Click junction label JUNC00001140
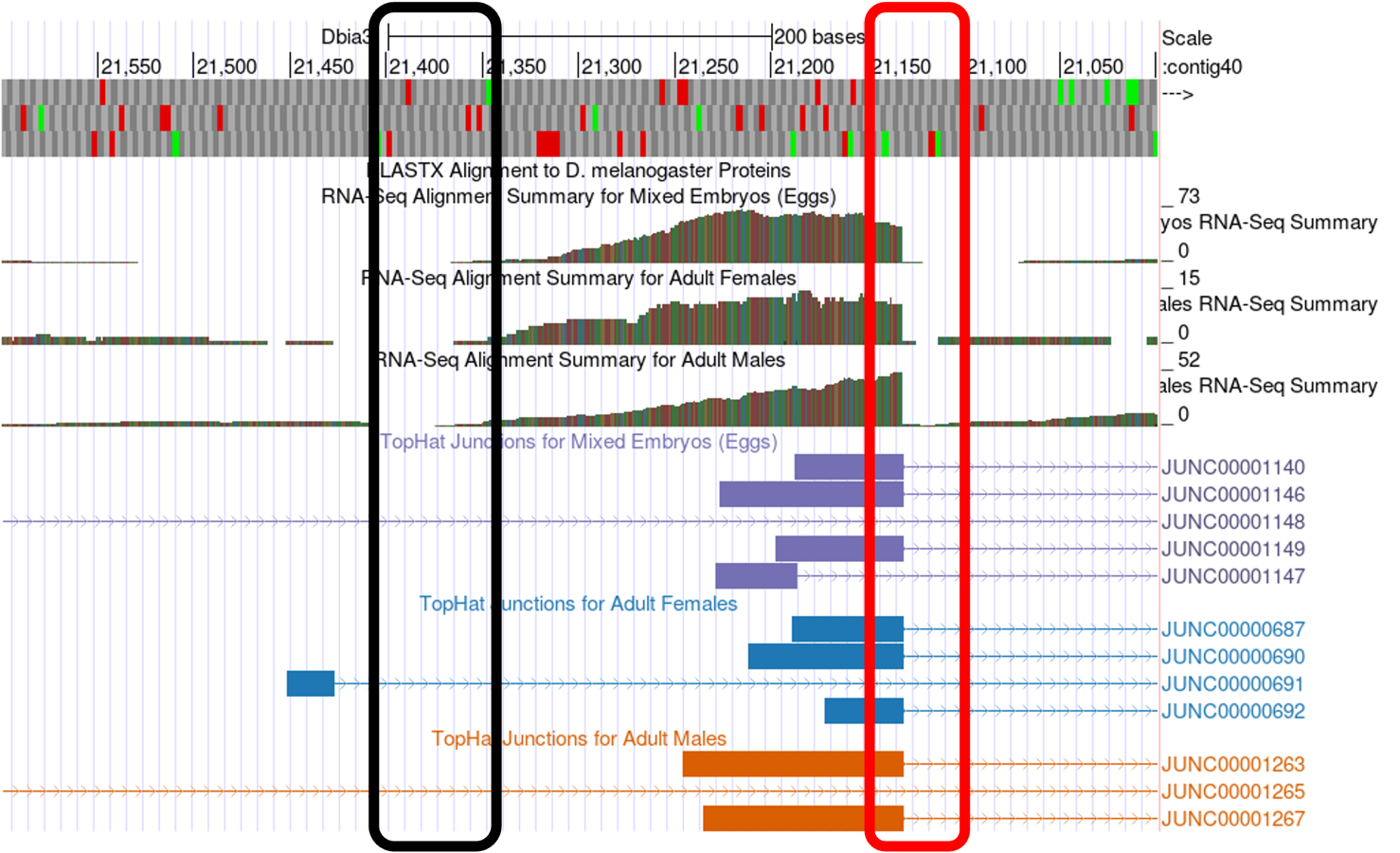 point(1233,467)
